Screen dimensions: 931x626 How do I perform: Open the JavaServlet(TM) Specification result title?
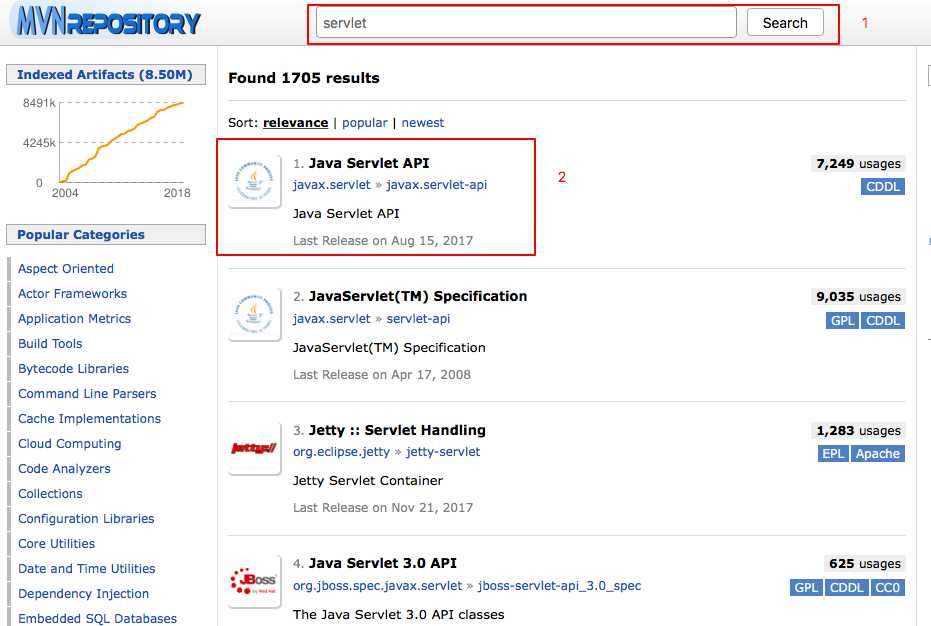point(418,296)
